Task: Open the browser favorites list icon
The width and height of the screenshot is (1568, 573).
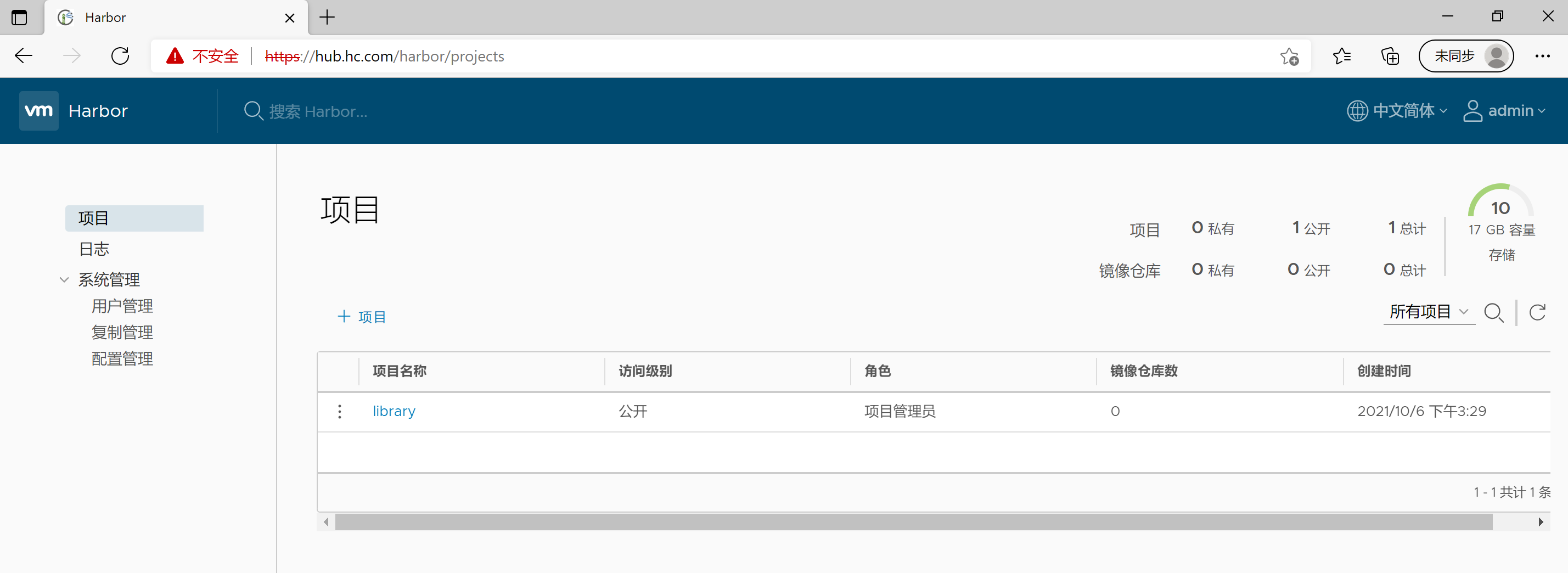Action: pyautogui.click(x=1341, y=56)
